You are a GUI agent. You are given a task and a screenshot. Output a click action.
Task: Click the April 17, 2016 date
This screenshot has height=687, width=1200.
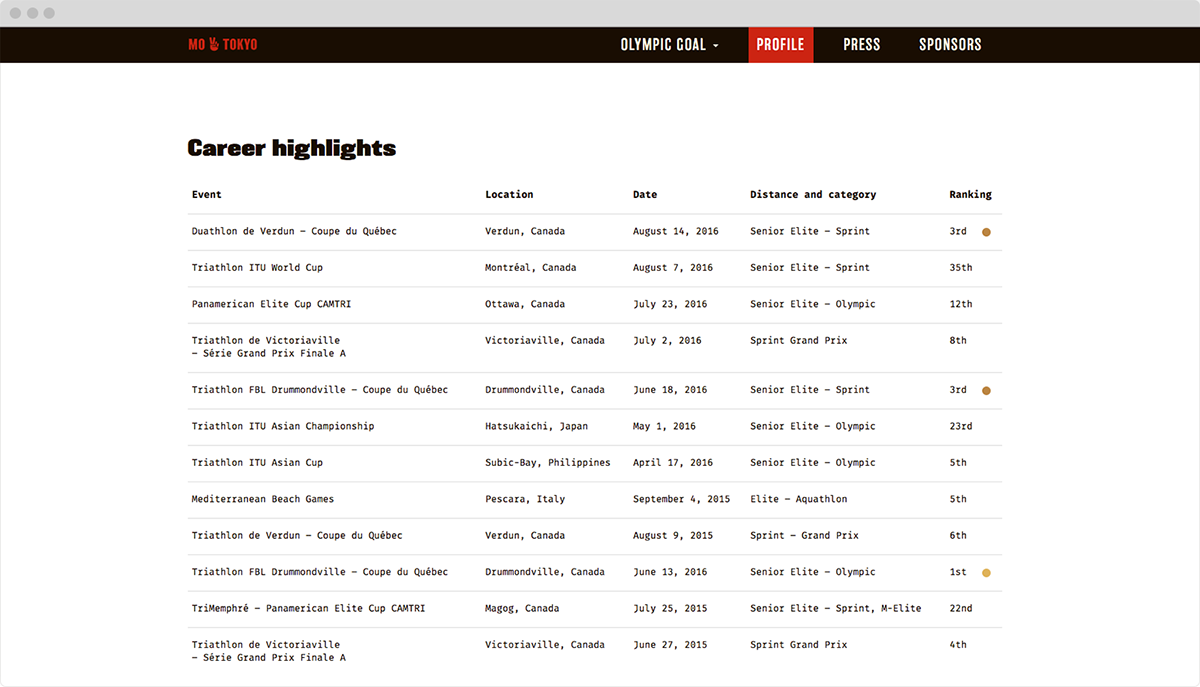point(673,463)
